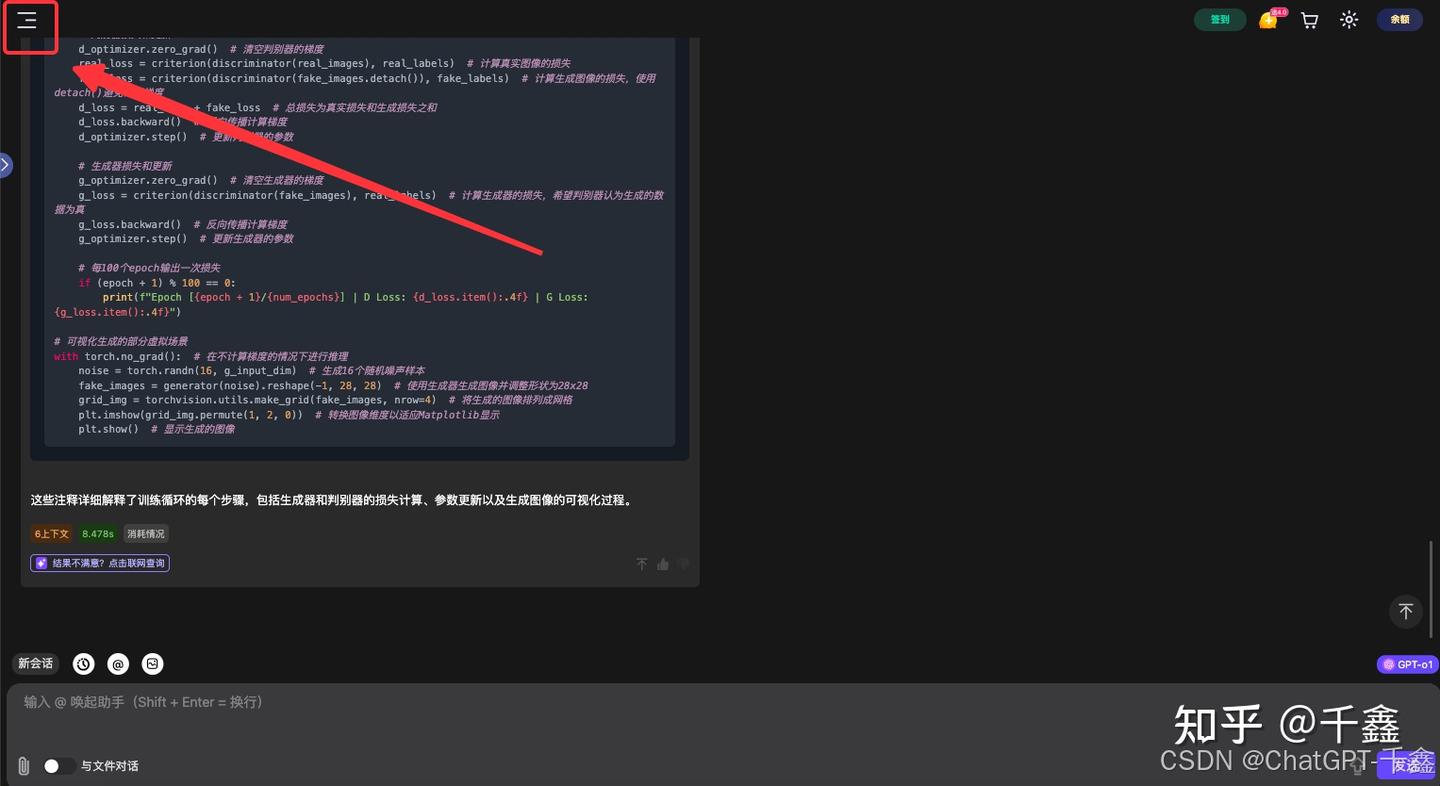Attach a file with the paperclip icon

tap(21, 765)
